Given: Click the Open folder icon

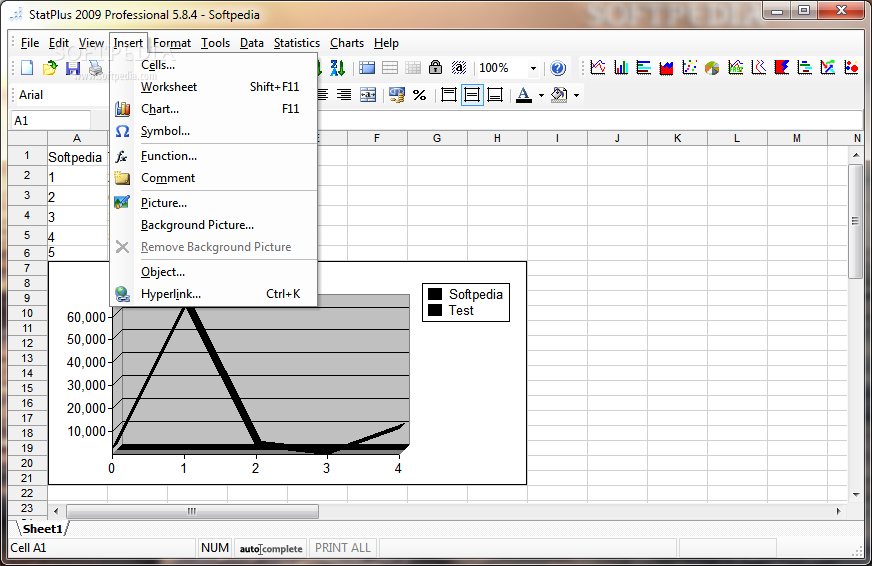Looking at the screenshot, I should [x=50, y=68].
